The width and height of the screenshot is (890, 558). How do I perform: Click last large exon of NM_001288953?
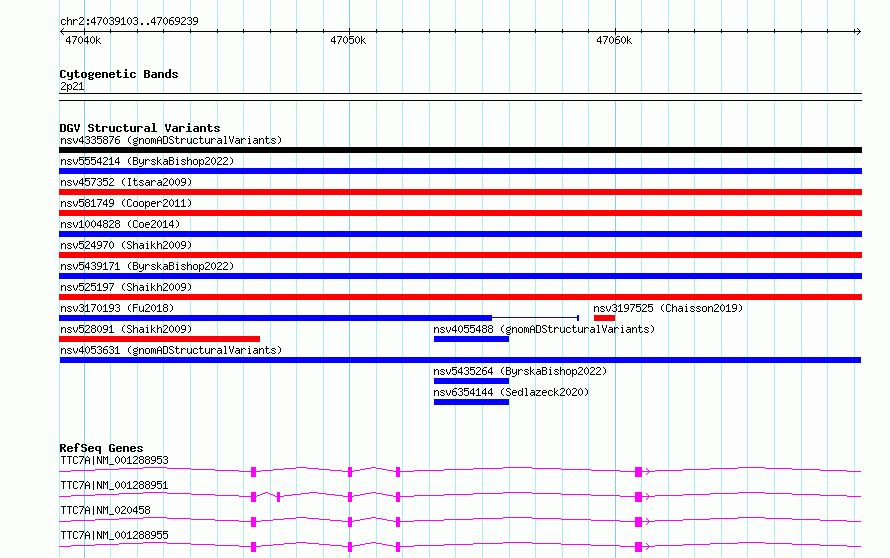click(x=639, y=472)
